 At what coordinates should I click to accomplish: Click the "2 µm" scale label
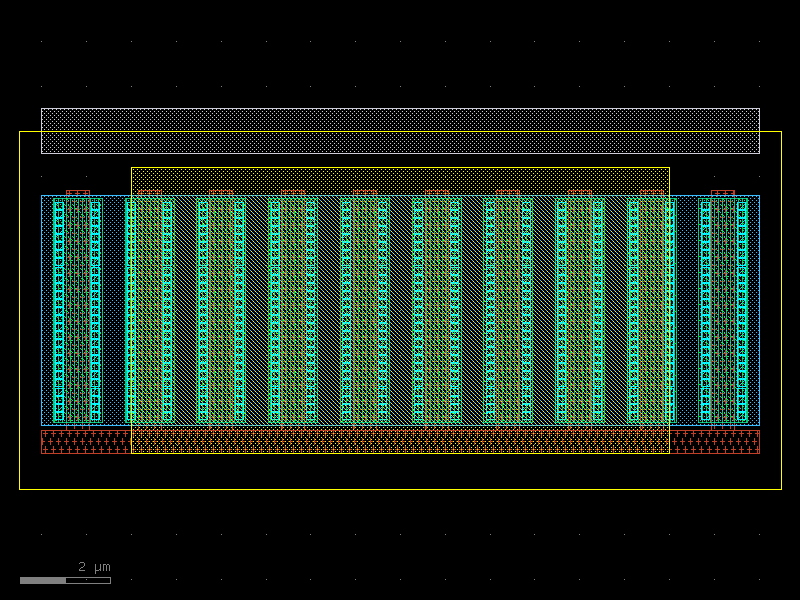coord(94,567)
